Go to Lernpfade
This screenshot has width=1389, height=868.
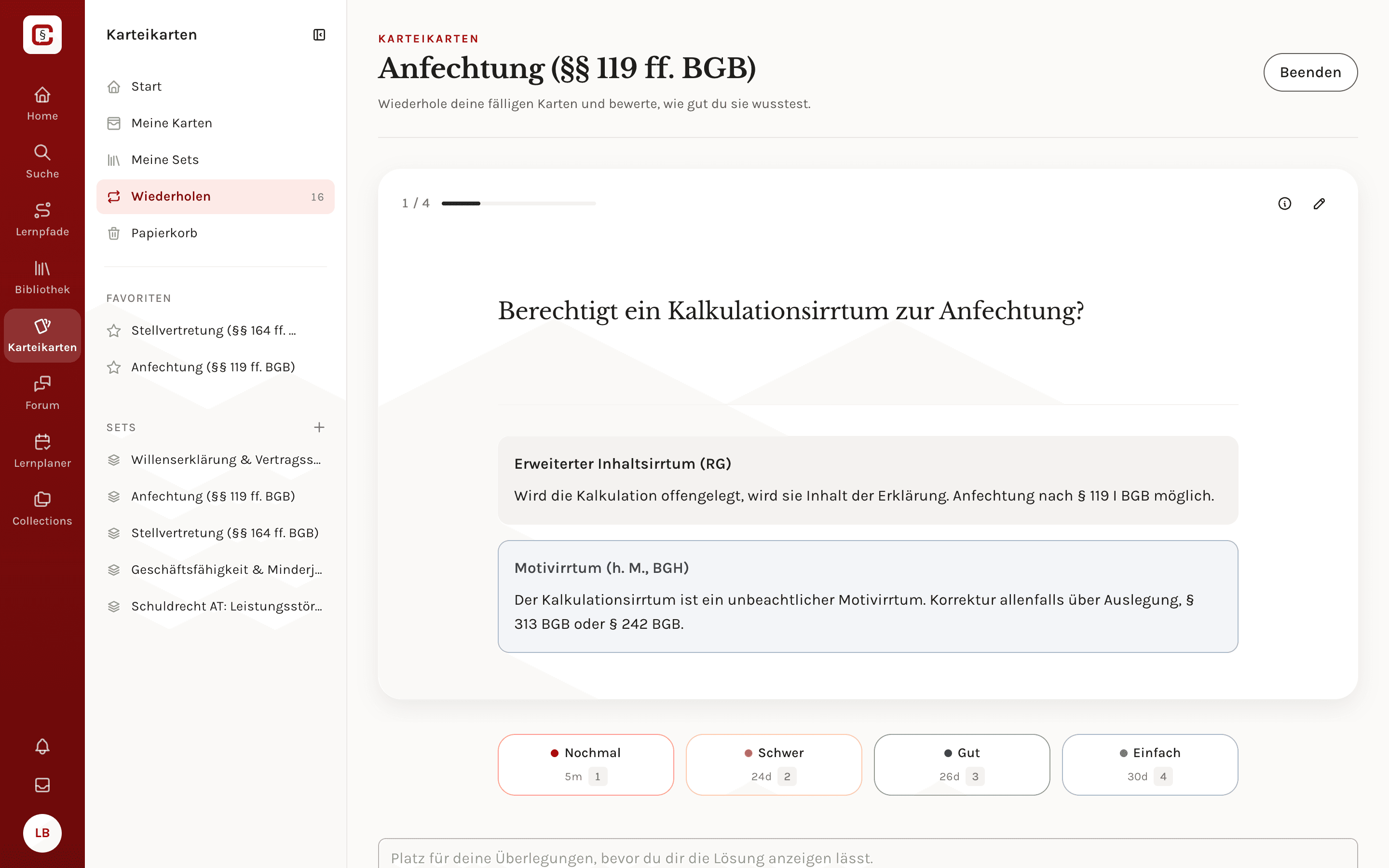click(42, 219)
